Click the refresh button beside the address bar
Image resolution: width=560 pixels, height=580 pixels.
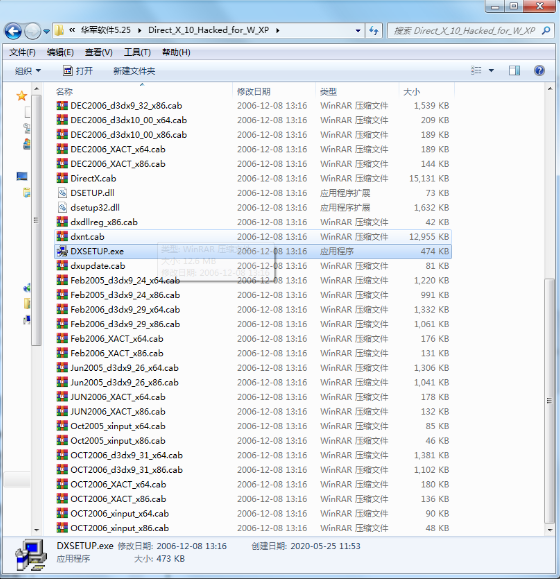tap(374, 31)
